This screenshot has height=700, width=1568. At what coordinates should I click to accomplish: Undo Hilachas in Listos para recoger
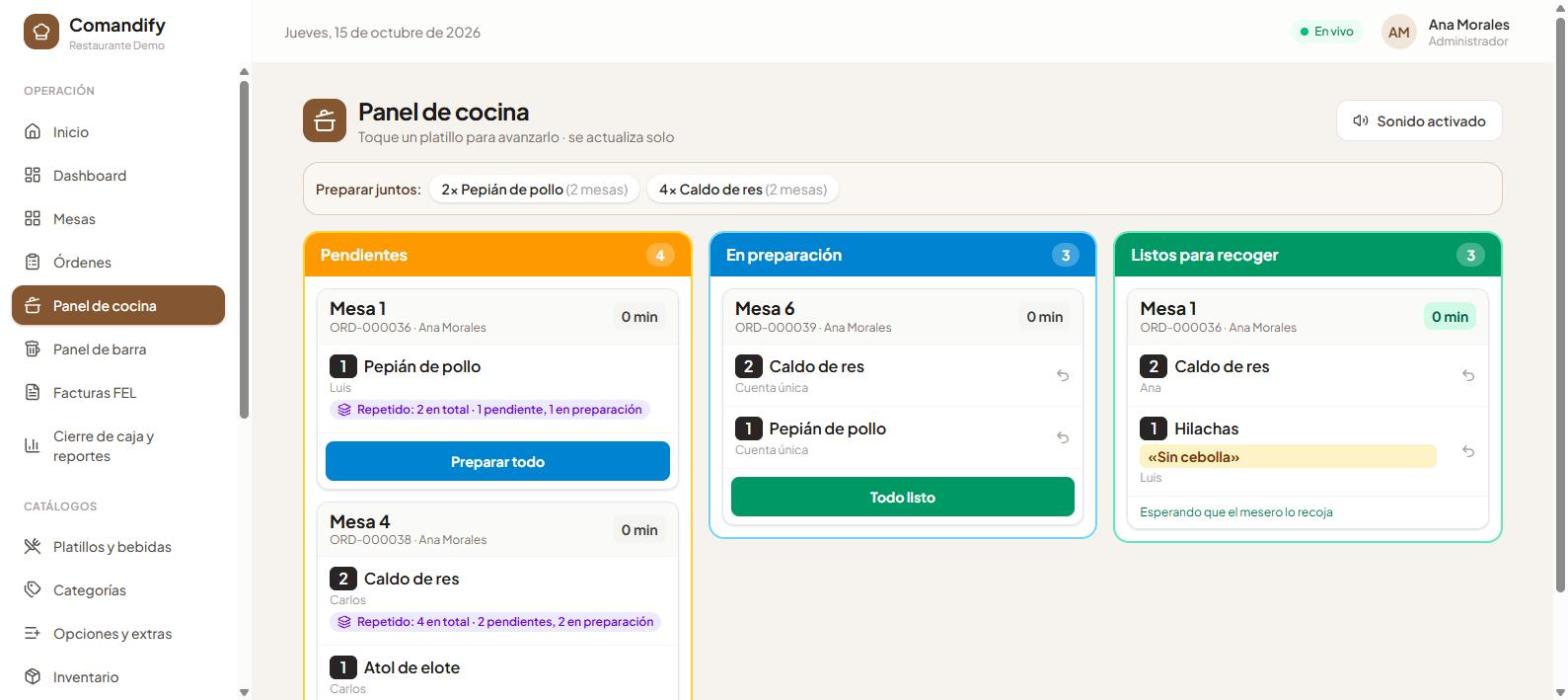(x=1467, y=451)
